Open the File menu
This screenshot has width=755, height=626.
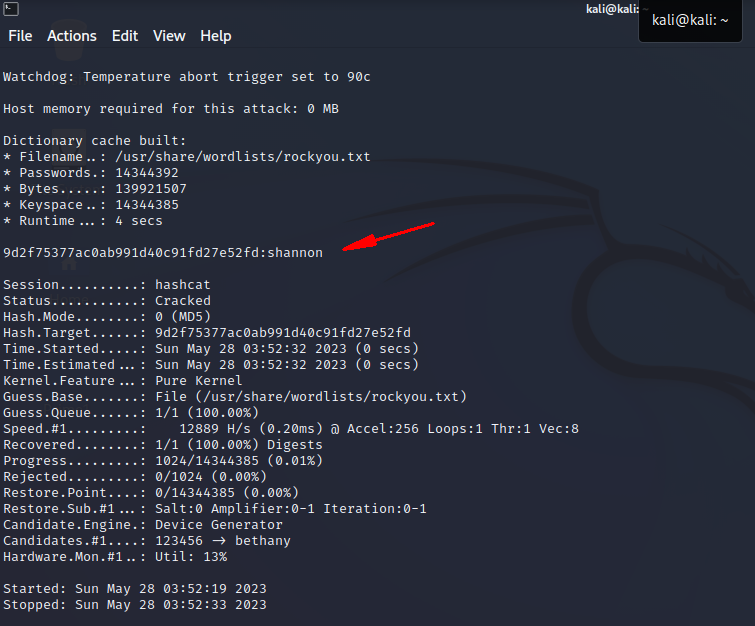[20, 36]
